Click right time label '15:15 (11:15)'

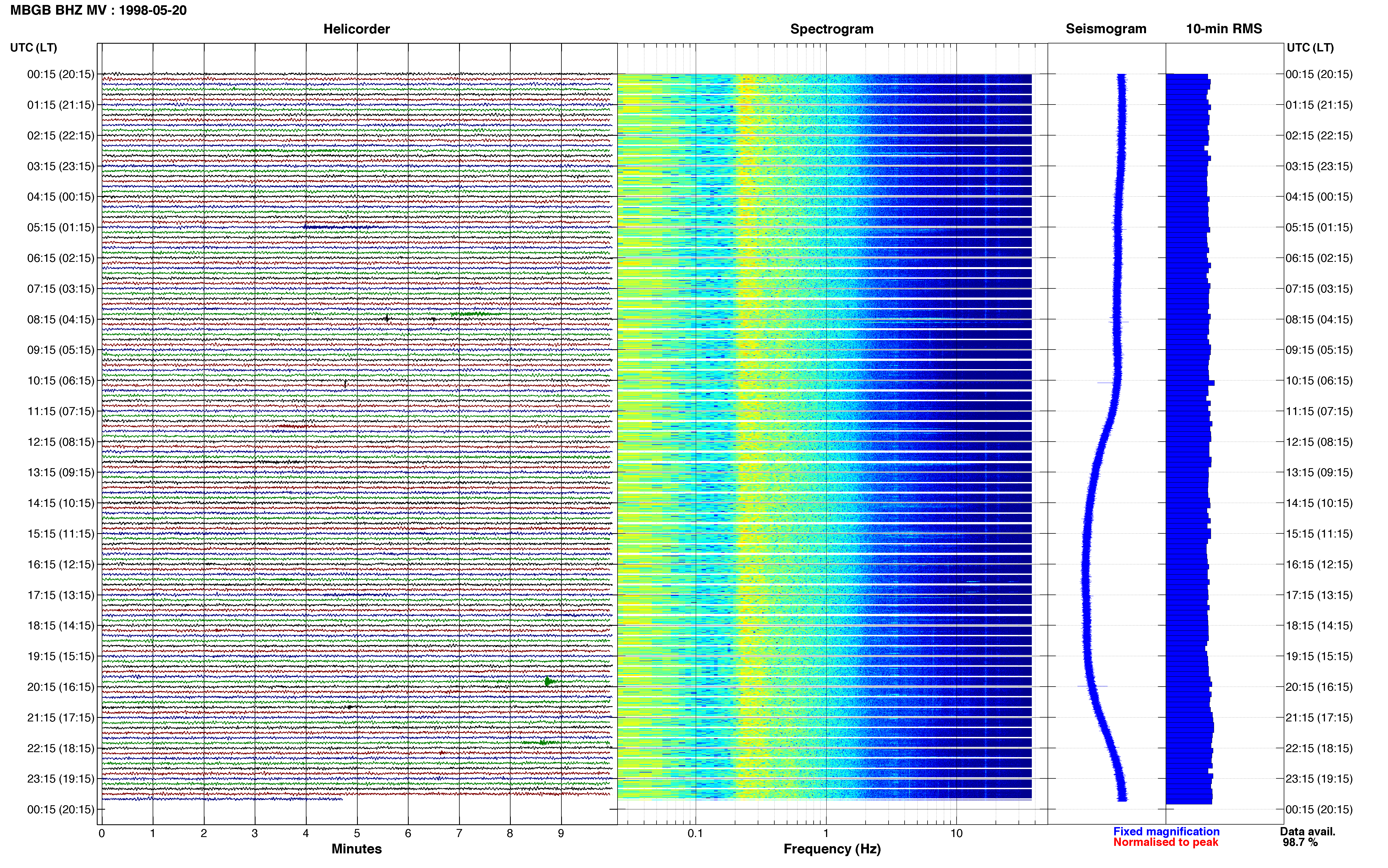click(x=1319, y=534)
